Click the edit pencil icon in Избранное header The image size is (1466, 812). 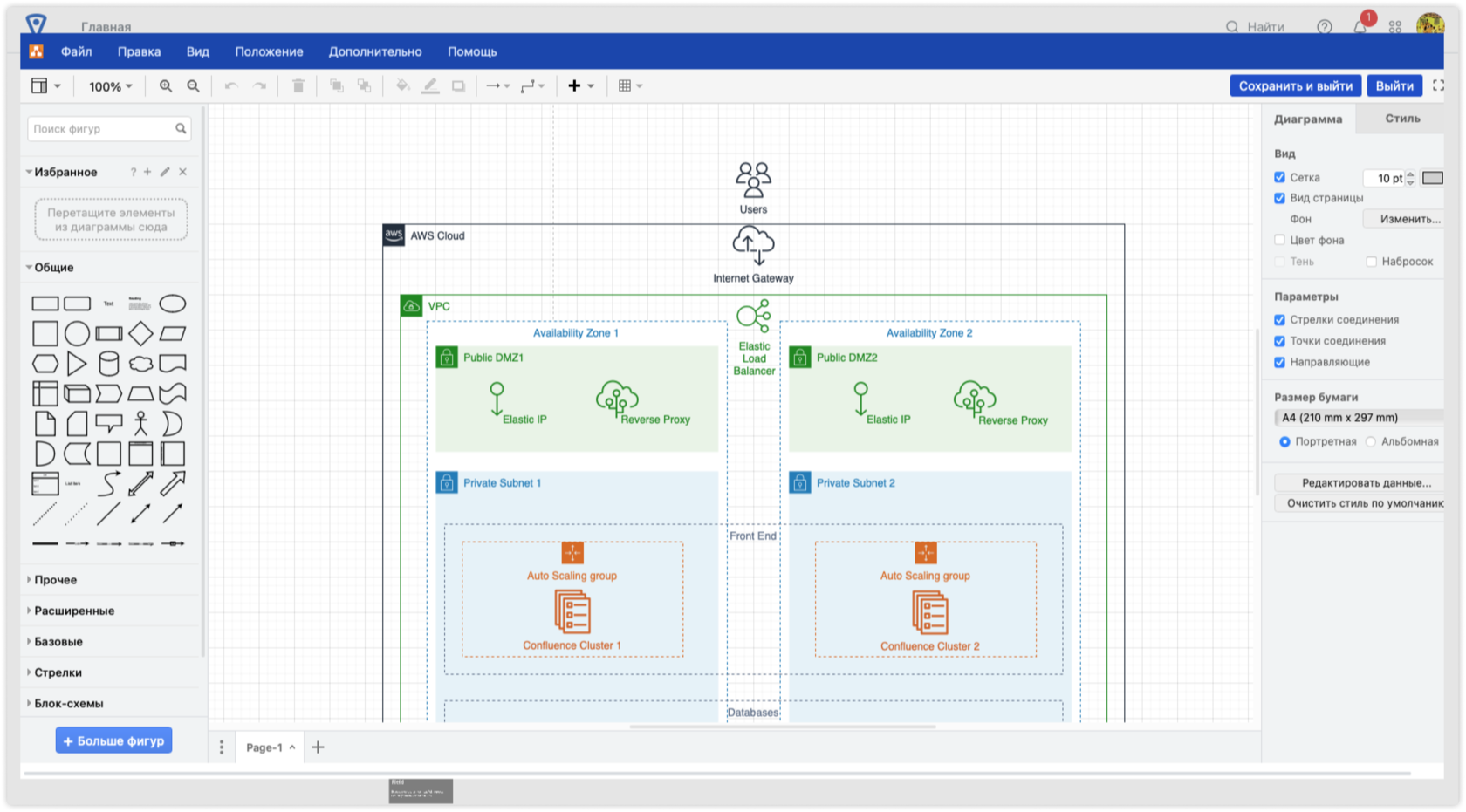(165, 172)
